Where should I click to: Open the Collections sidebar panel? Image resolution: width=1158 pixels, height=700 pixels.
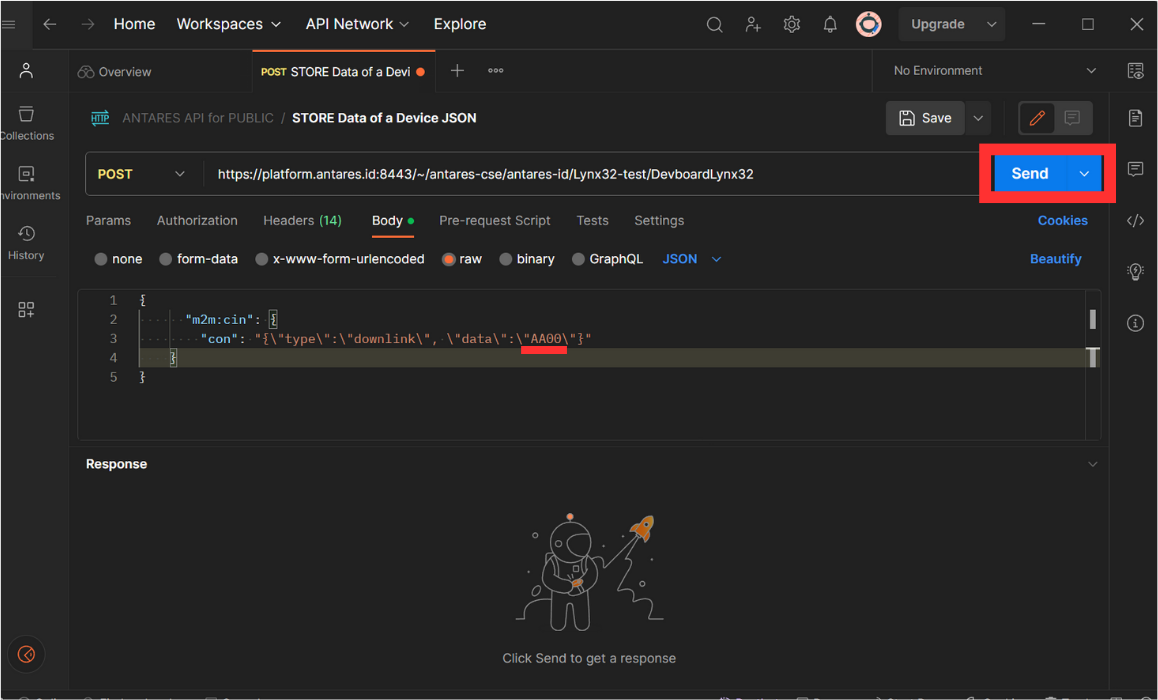26,123
